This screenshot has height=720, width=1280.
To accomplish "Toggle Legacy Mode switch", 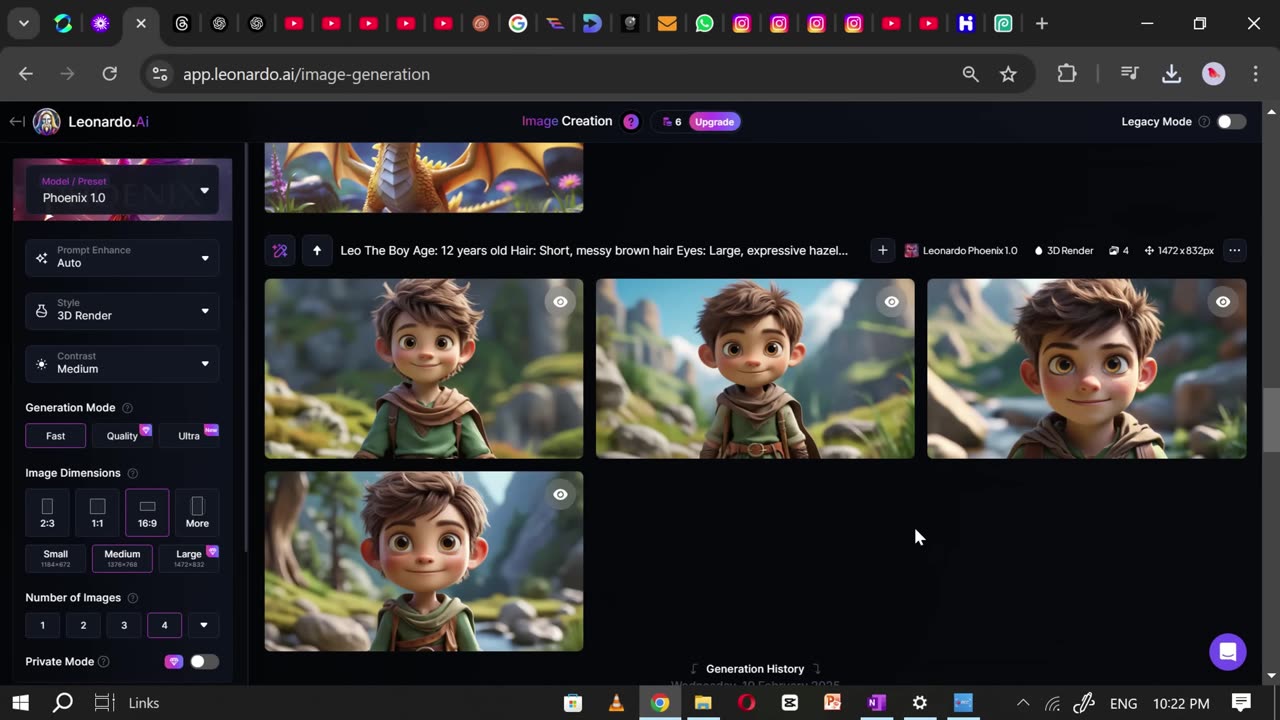I will [1231, 121].
